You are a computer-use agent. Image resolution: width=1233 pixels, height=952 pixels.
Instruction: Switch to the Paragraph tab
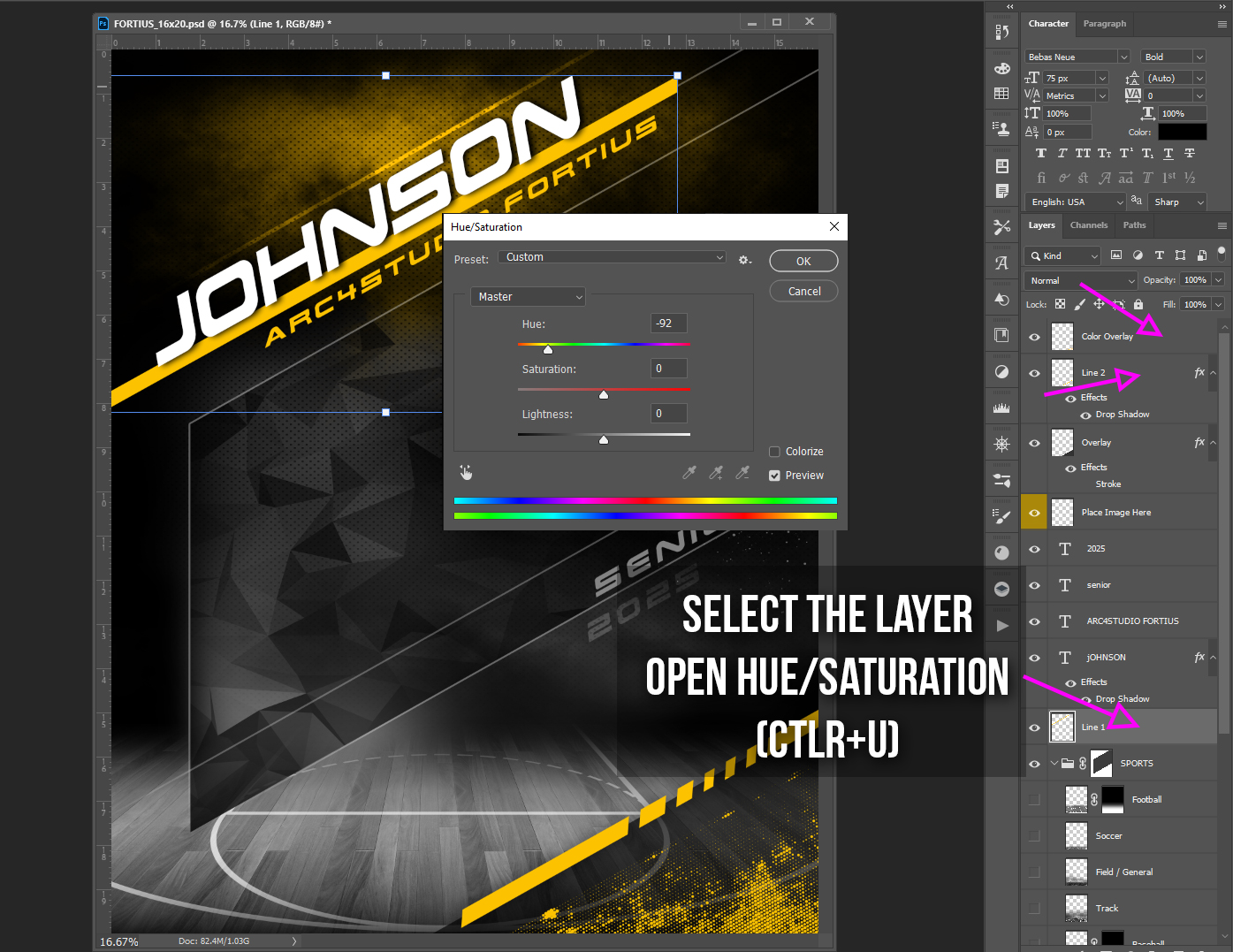(1105, 24)
